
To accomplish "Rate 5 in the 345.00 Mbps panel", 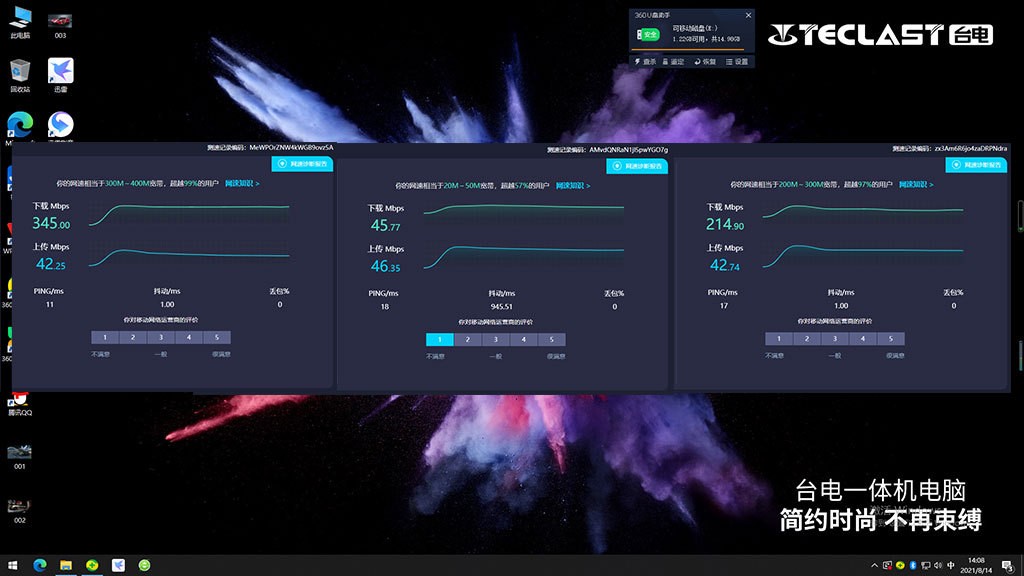I will (217, 337).
